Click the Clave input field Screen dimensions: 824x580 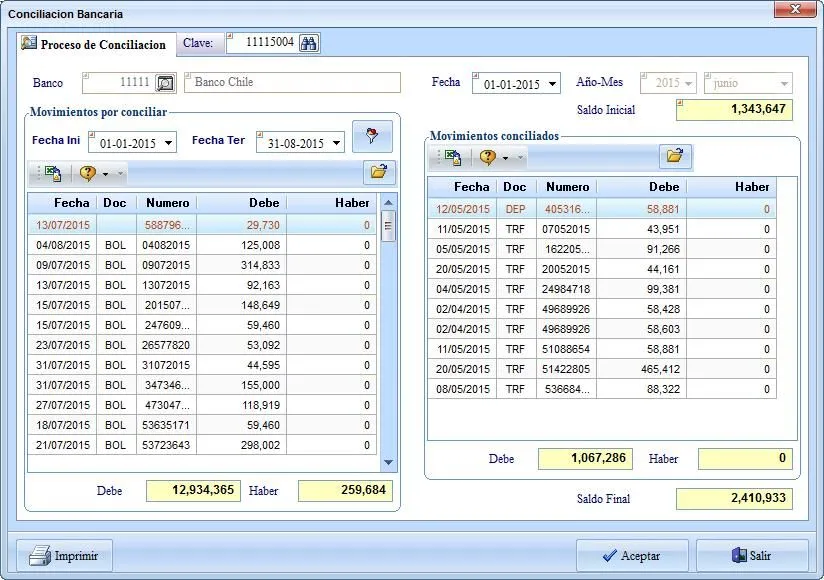coord(262,43)
